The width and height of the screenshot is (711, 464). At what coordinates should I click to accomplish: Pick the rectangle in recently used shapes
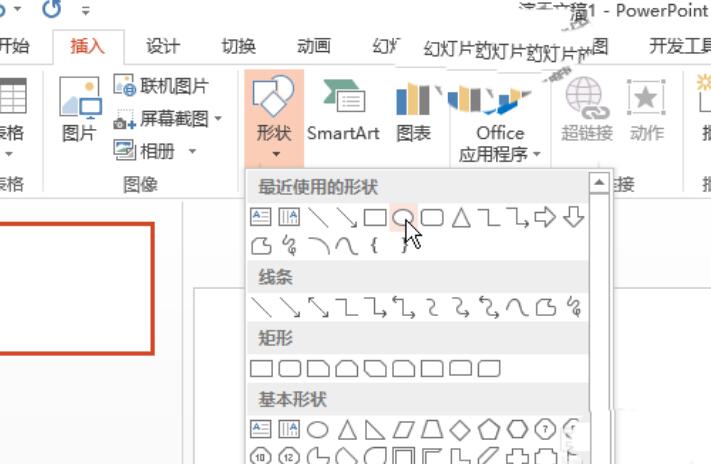(375, 218)
